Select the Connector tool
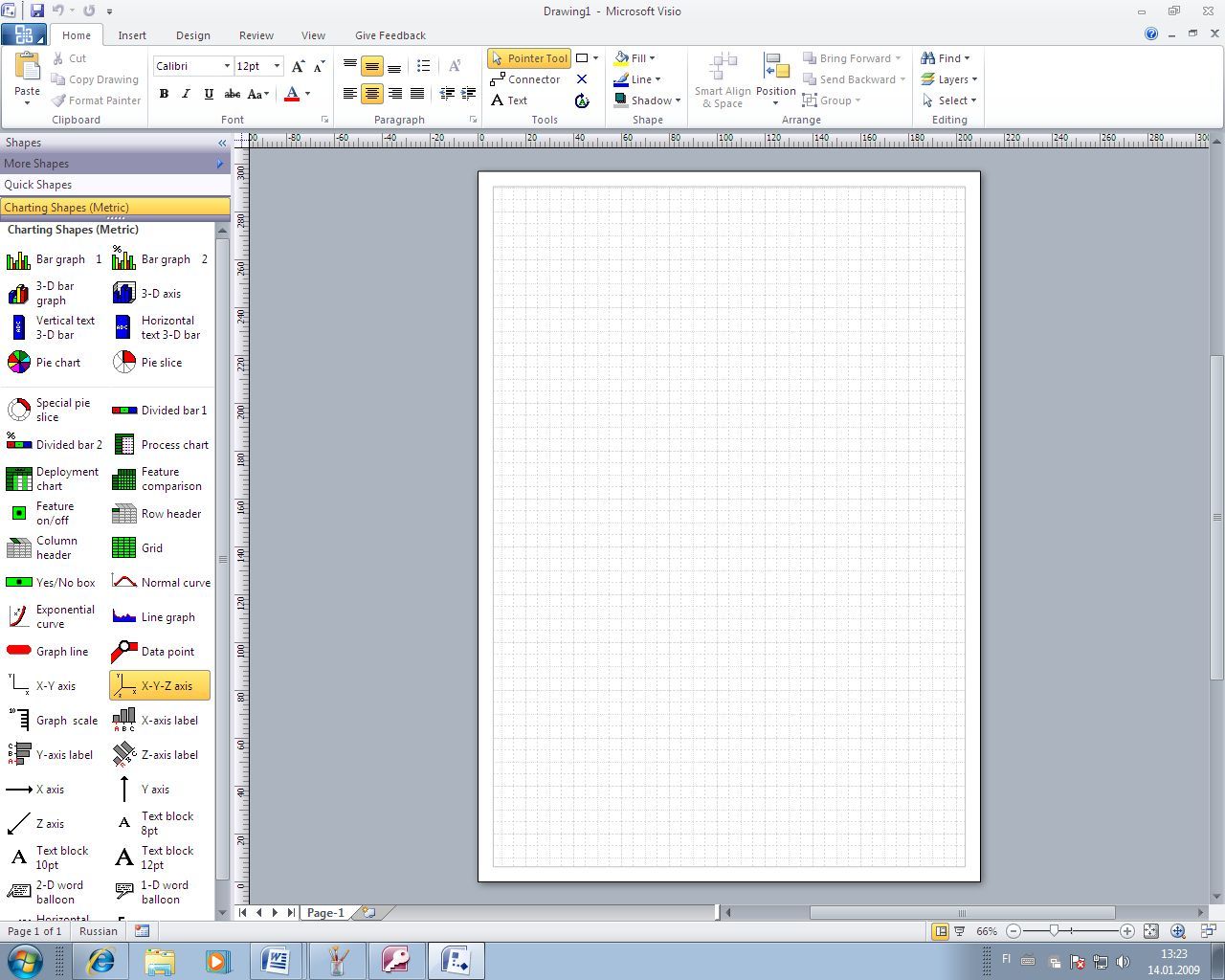This screenshot has height=980, width=1225. pyautogui.click(x=527, y=78)
